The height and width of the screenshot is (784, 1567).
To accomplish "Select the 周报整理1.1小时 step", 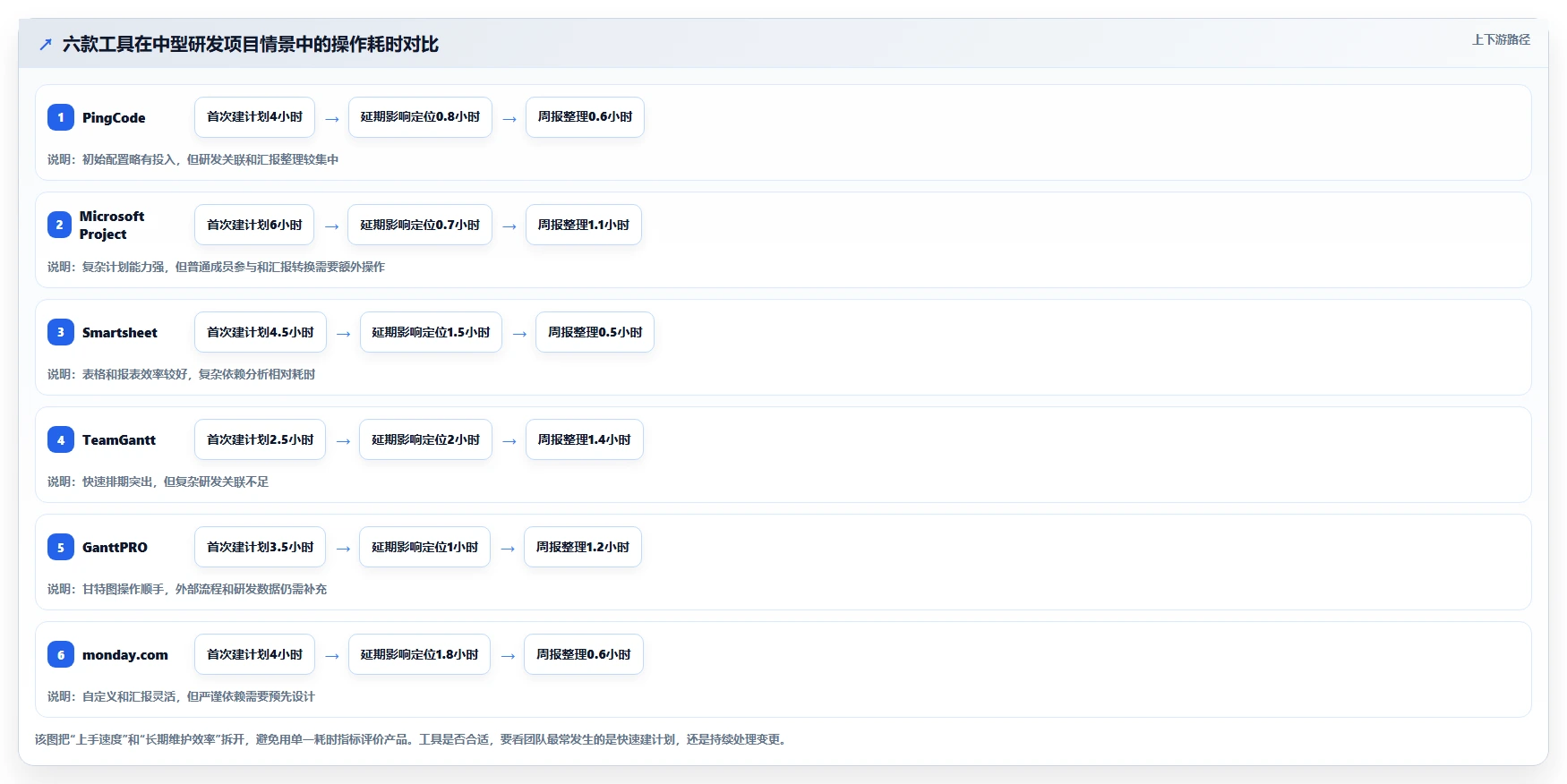I will [584, 225].
